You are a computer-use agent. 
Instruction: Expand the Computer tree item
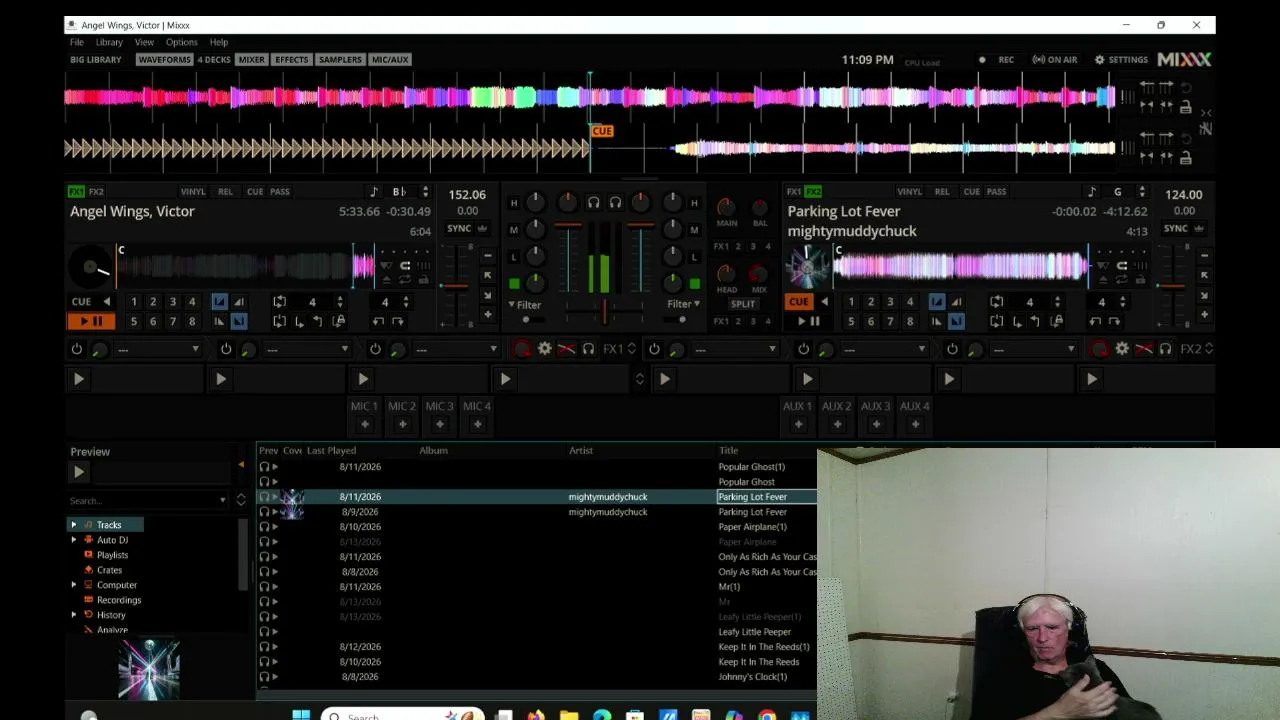click(73, 585)
